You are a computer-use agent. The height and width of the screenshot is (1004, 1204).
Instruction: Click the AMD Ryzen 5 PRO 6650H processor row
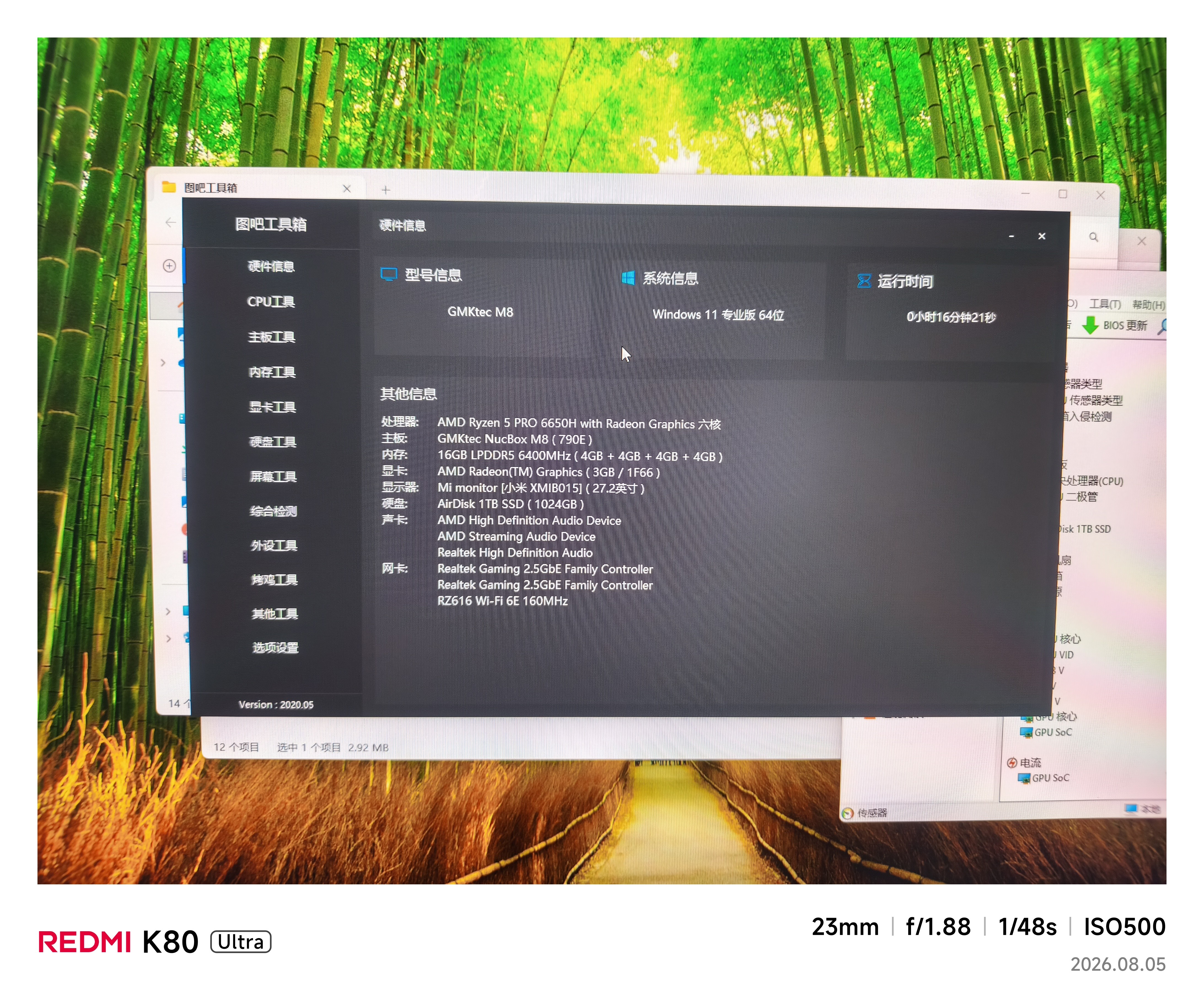click(x=579, y=423)
